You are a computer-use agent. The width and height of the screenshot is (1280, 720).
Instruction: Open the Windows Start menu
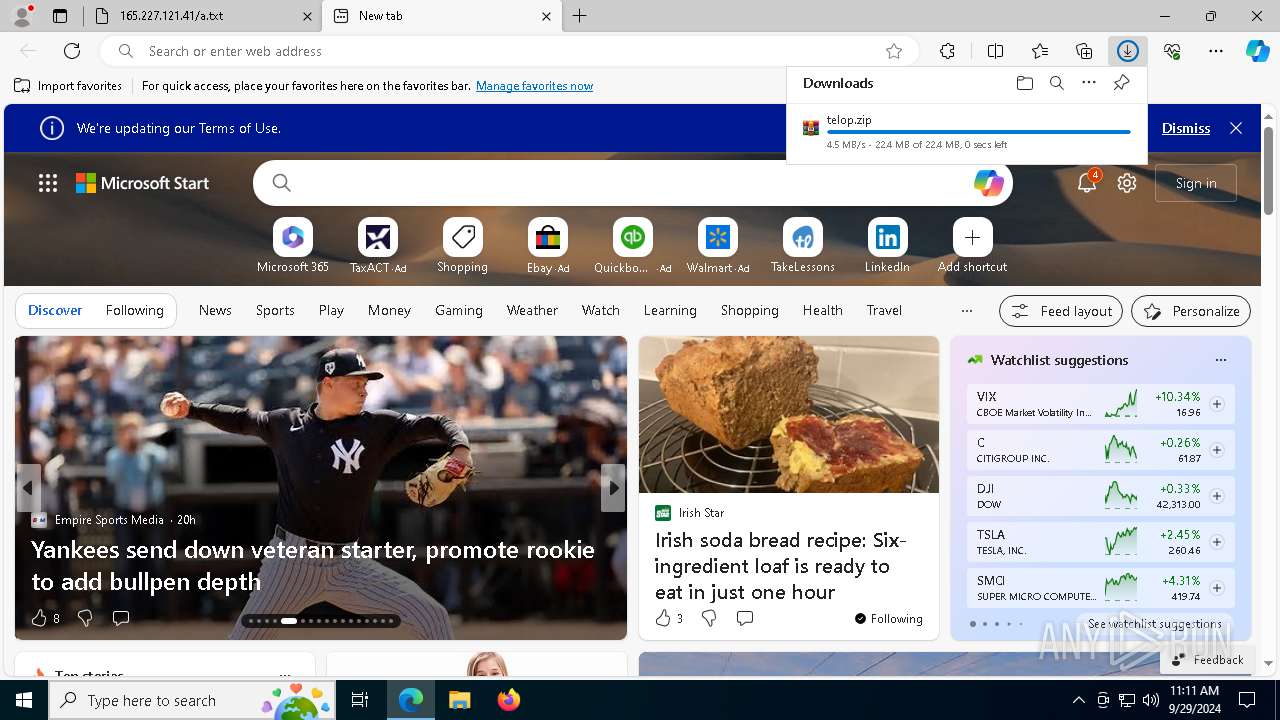tap(24, 700)
